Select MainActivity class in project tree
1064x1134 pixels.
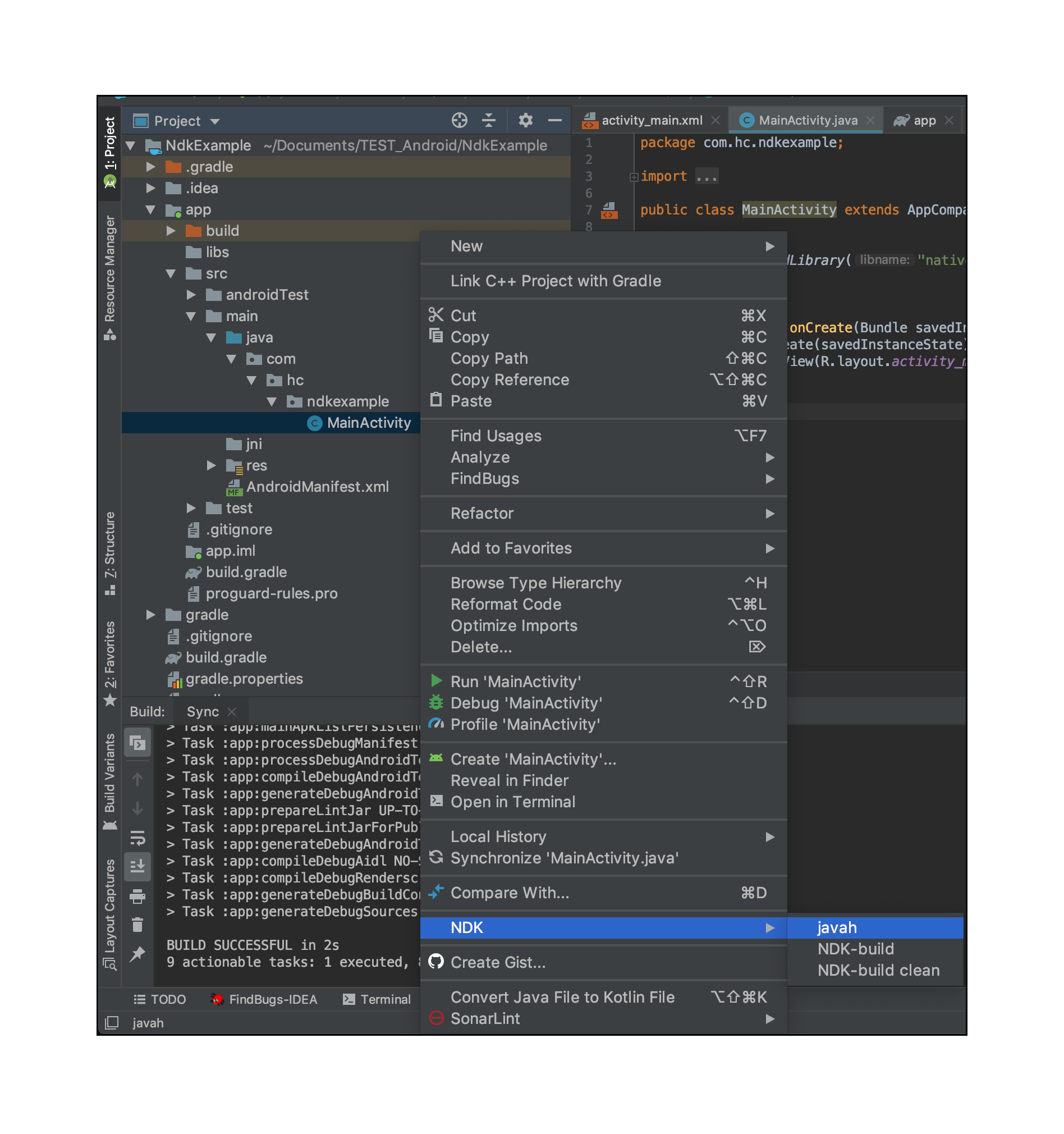[x=368, y=423]
